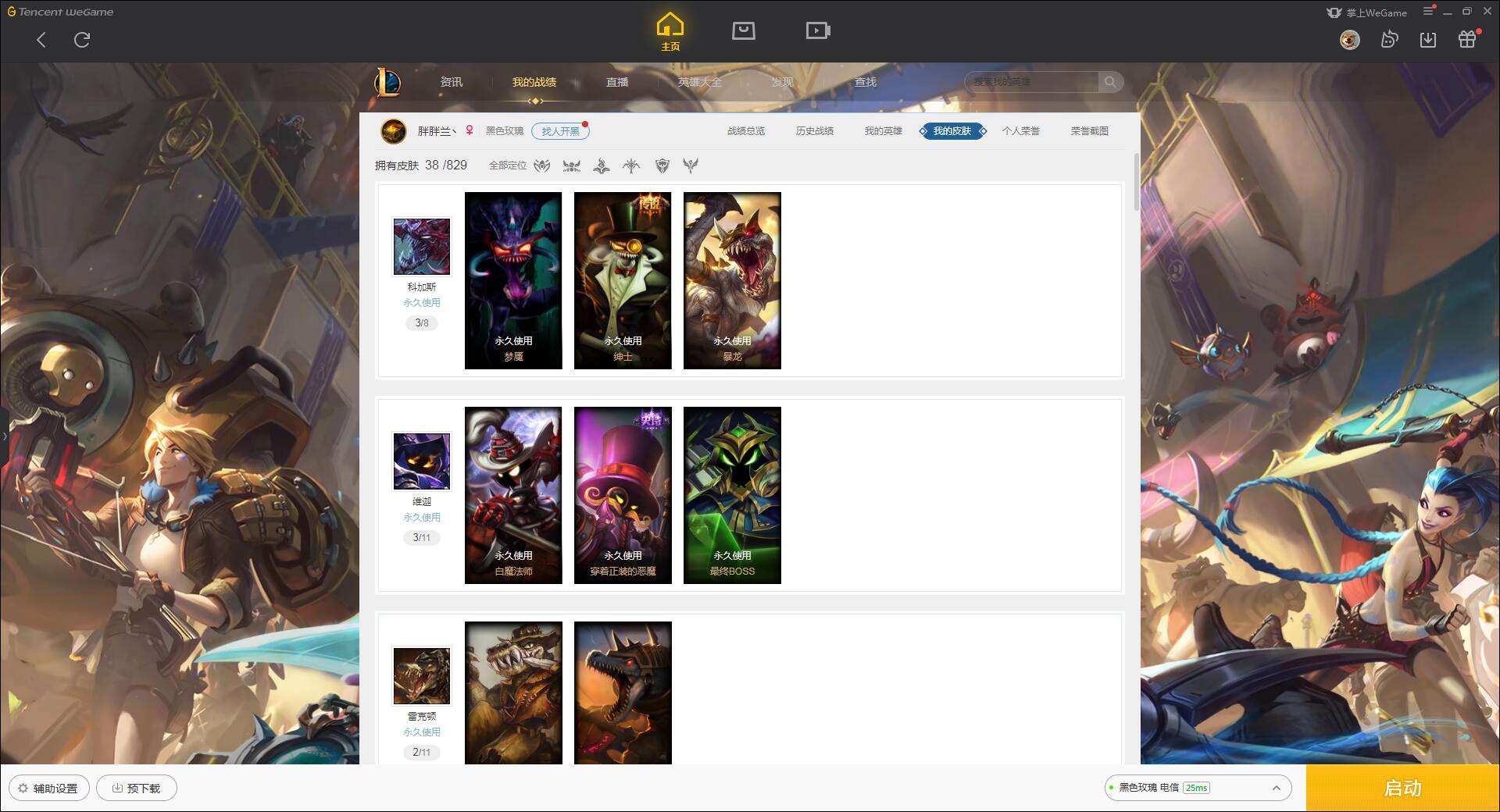Viewport: 1500px width, 812px height.
Task: Select the 全部定位 filter
Action: (x=508, y=166)
